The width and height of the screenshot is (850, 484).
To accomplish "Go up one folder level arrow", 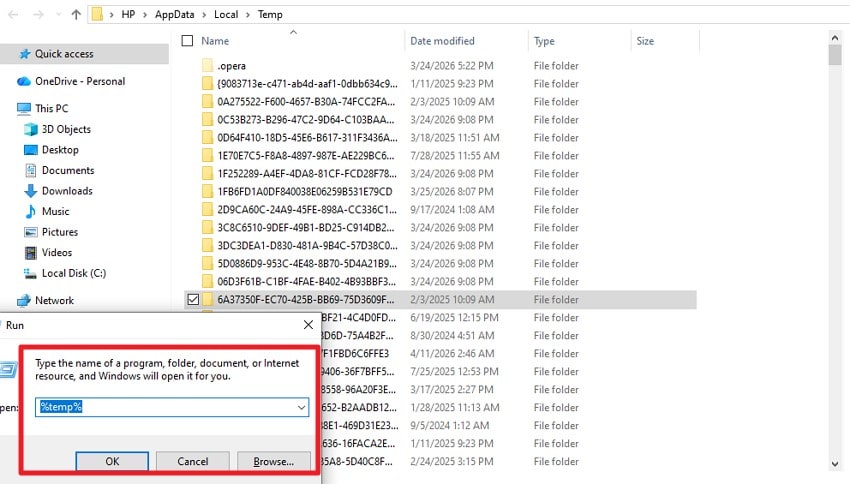I will coord(76,15).
